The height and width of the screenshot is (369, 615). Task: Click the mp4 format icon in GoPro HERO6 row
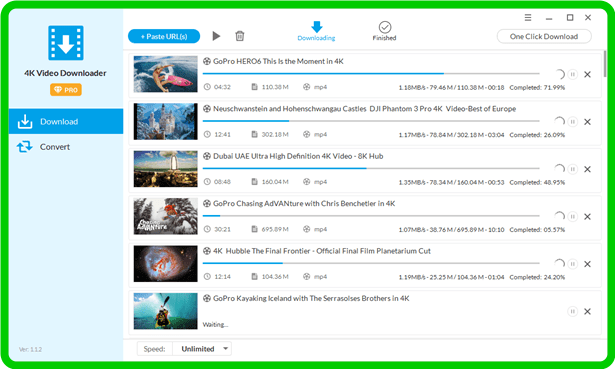pyautogui.click(x=306, y=87)
